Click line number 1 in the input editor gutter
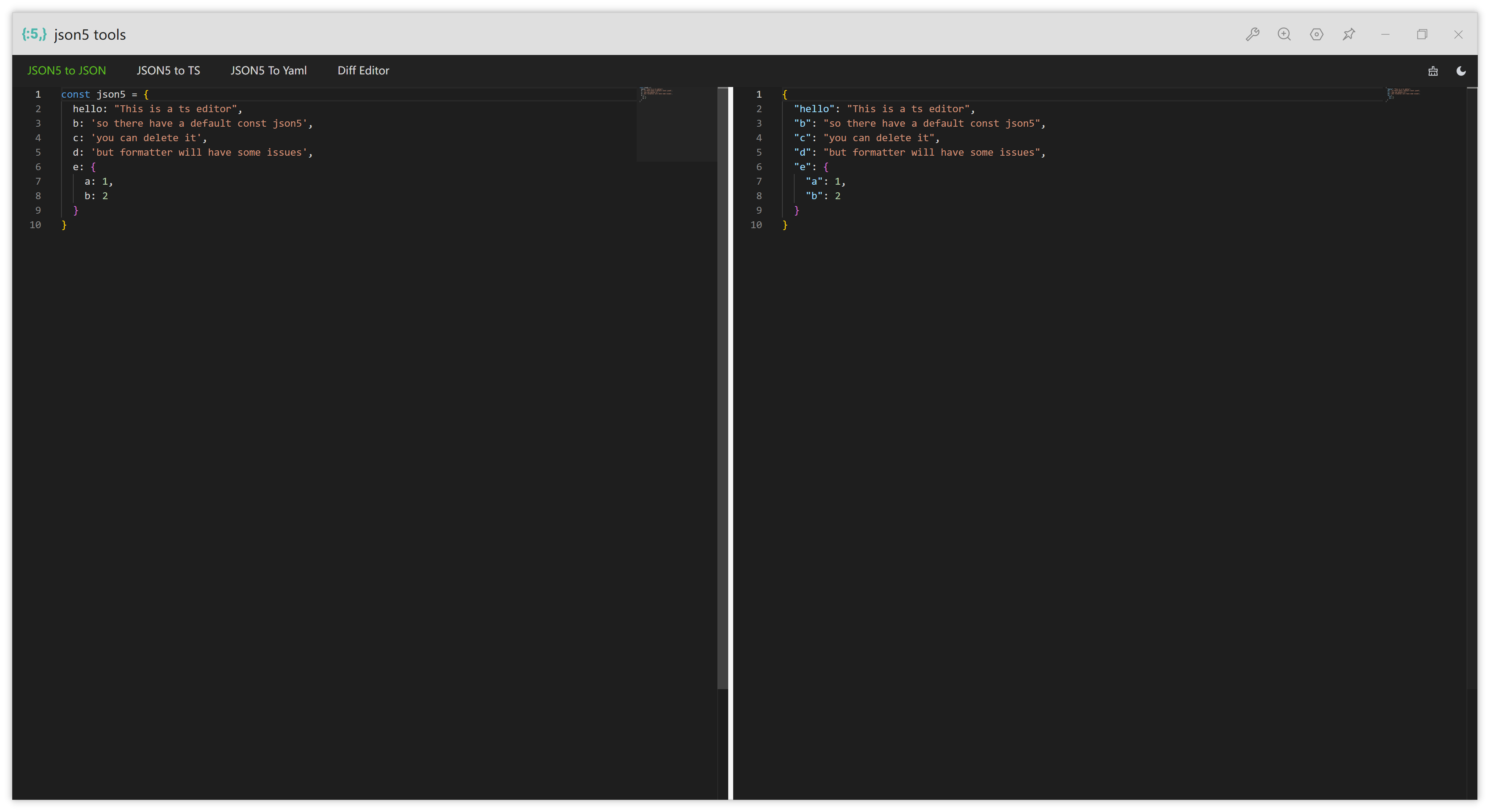The height and width of the screenshot is (812, 1490). [38, 94]
